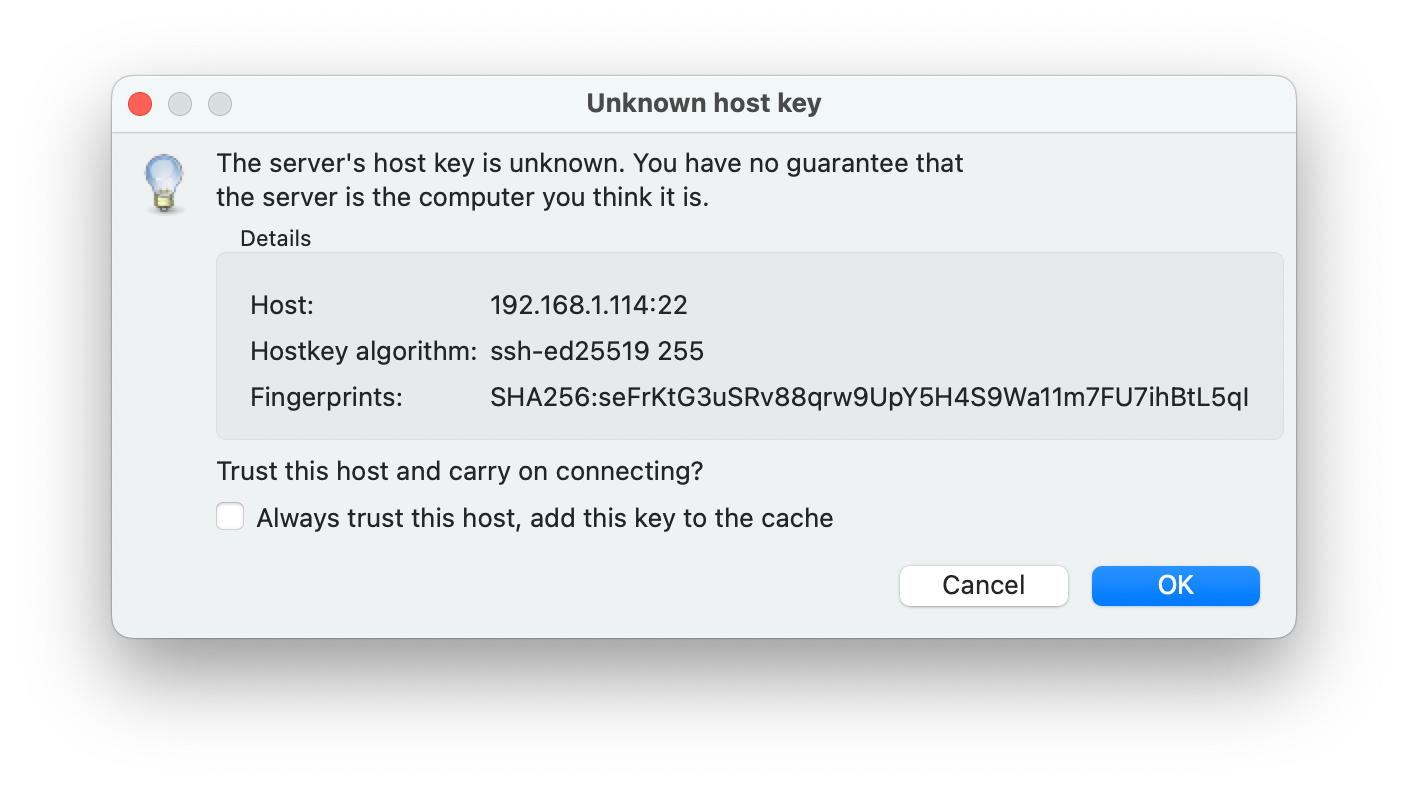Select the ssh-ed25519 algorithm text
Image resolution: width=1408 pixels, height=786 pixels.
[x=596, y=351]
